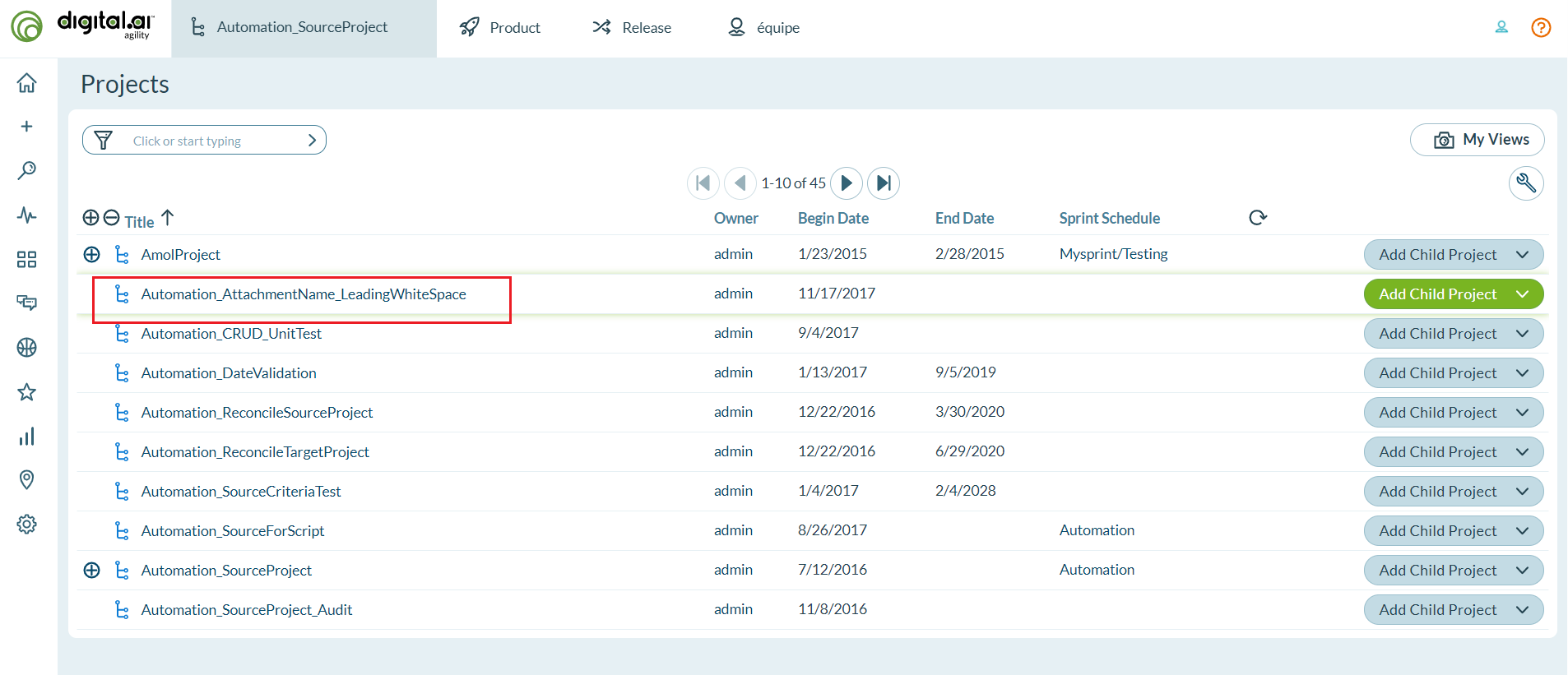1568x675 pixels.
Task: Open the activity pulse sidebar icon
Action: click(26, 215)
